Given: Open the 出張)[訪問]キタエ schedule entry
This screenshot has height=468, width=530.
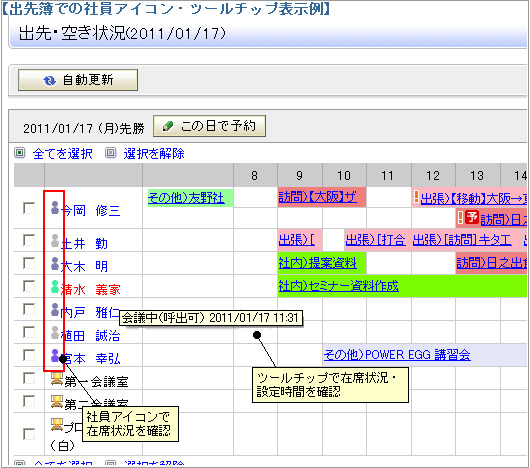Looking at the screenshot, I should [462, 240].
